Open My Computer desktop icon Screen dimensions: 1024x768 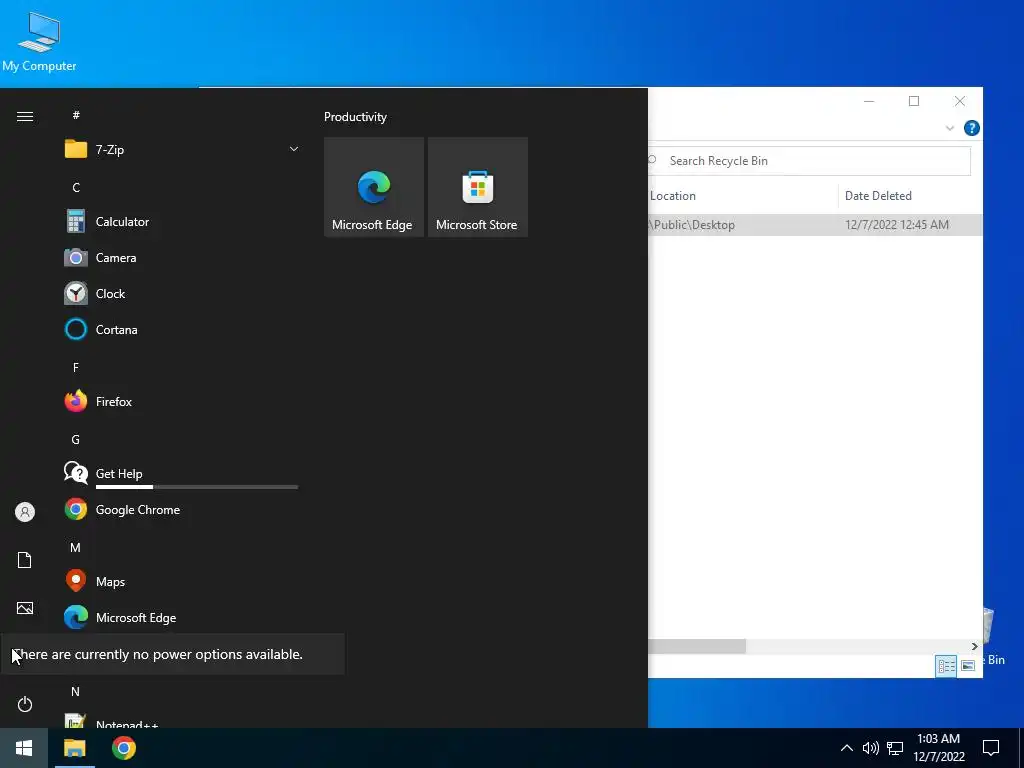click(x=39, y=40)
